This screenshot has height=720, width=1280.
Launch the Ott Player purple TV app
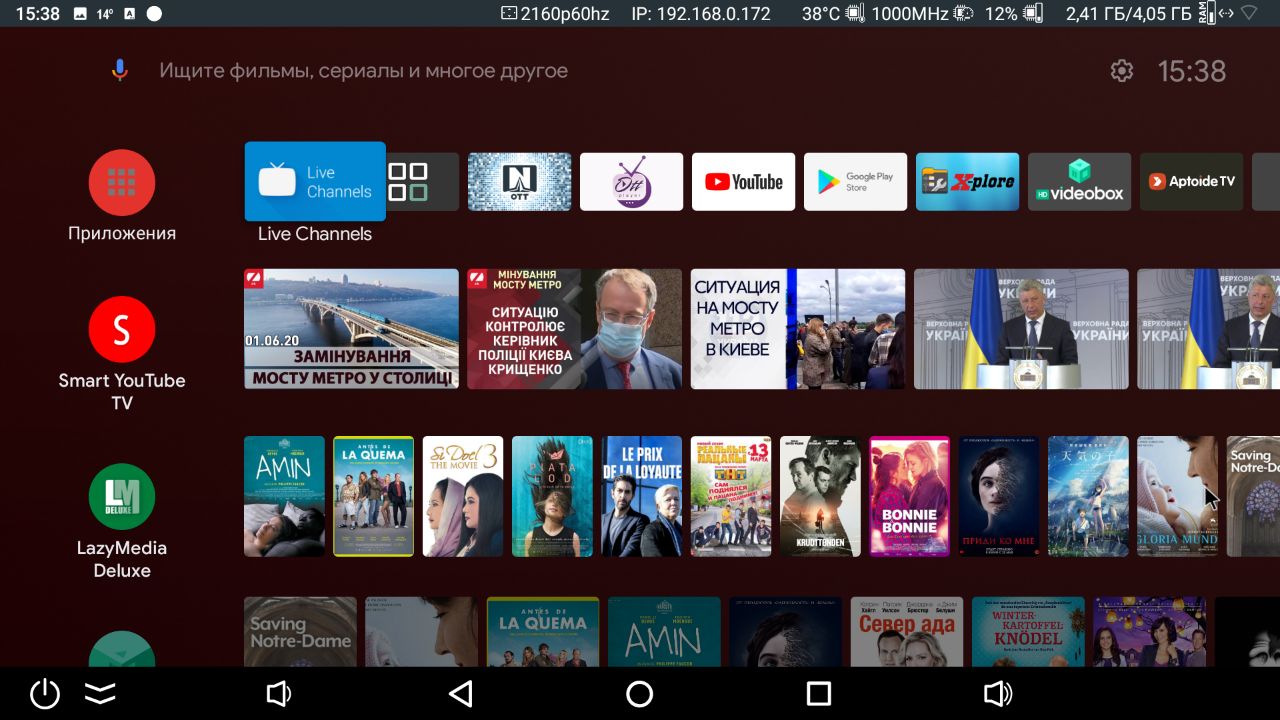632,182
